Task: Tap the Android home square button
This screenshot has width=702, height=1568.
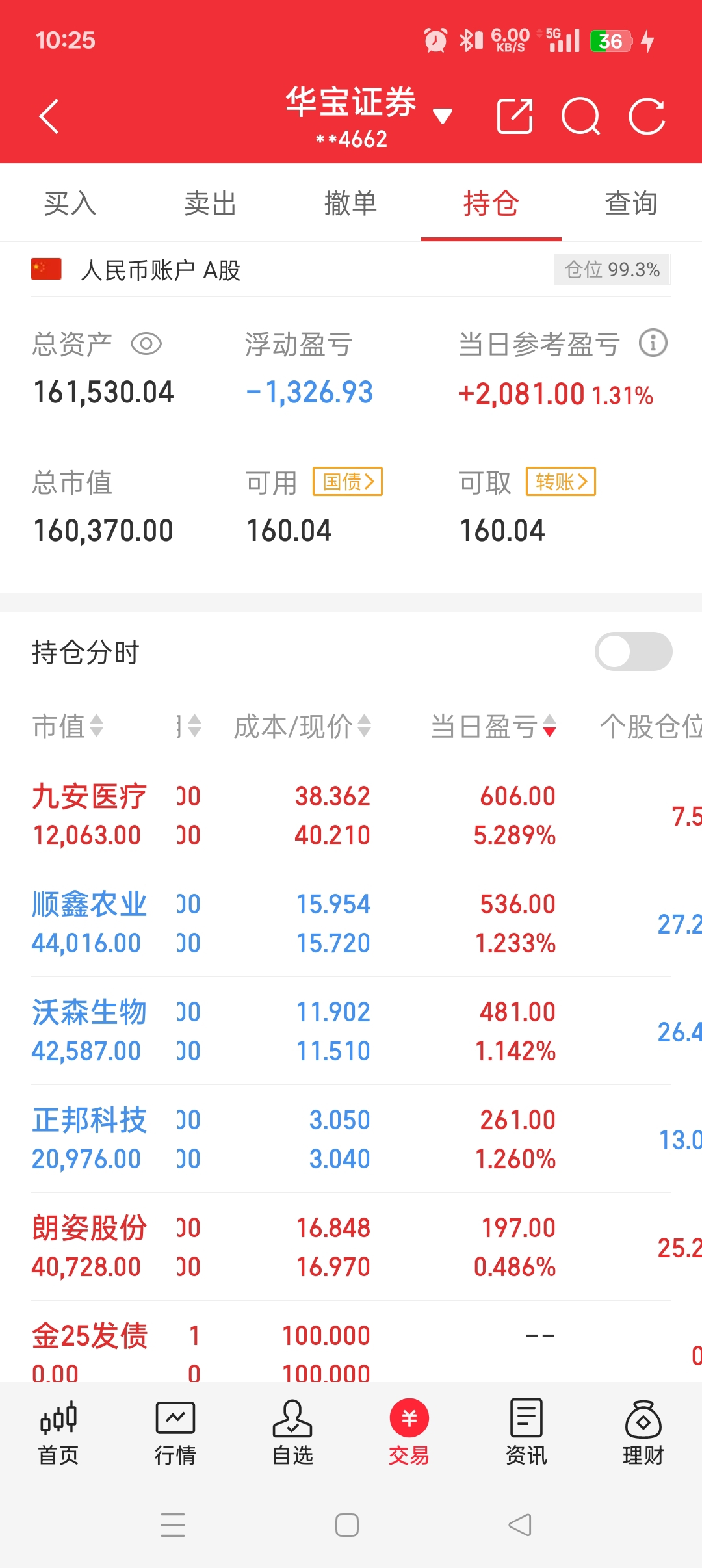Action: click(x=347, y=1525)
